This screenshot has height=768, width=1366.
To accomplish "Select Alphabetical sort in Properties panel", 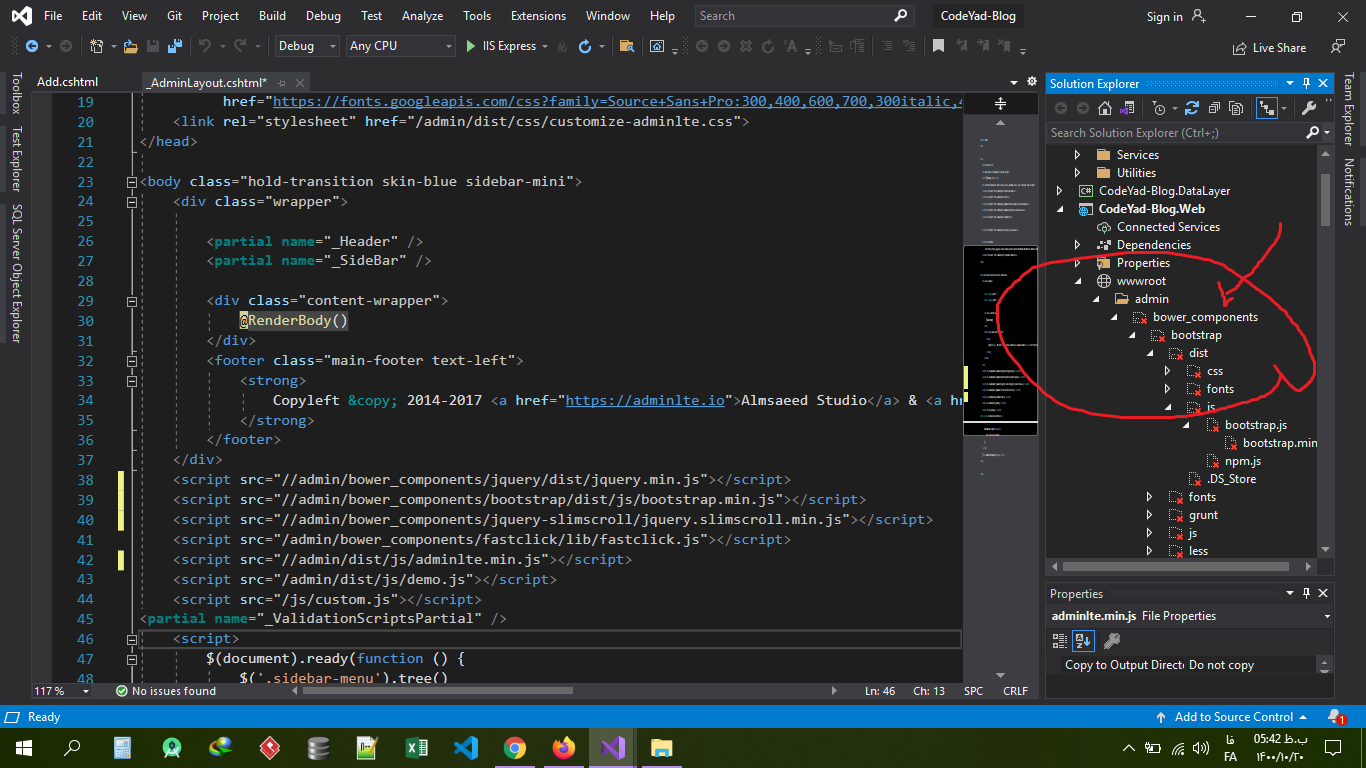I will coord(1085,640).
